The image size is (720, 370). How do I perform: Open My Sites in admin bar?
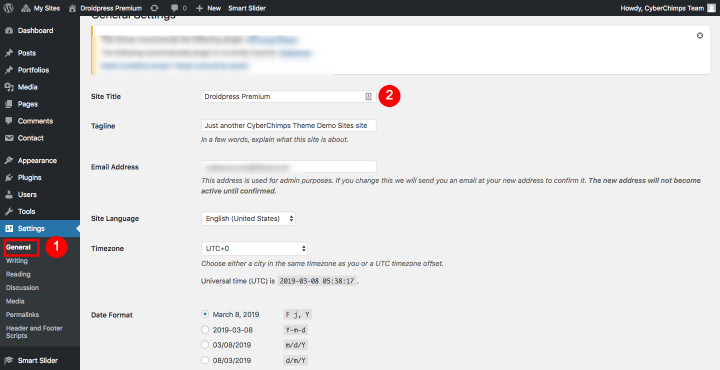tap(40, 8)
